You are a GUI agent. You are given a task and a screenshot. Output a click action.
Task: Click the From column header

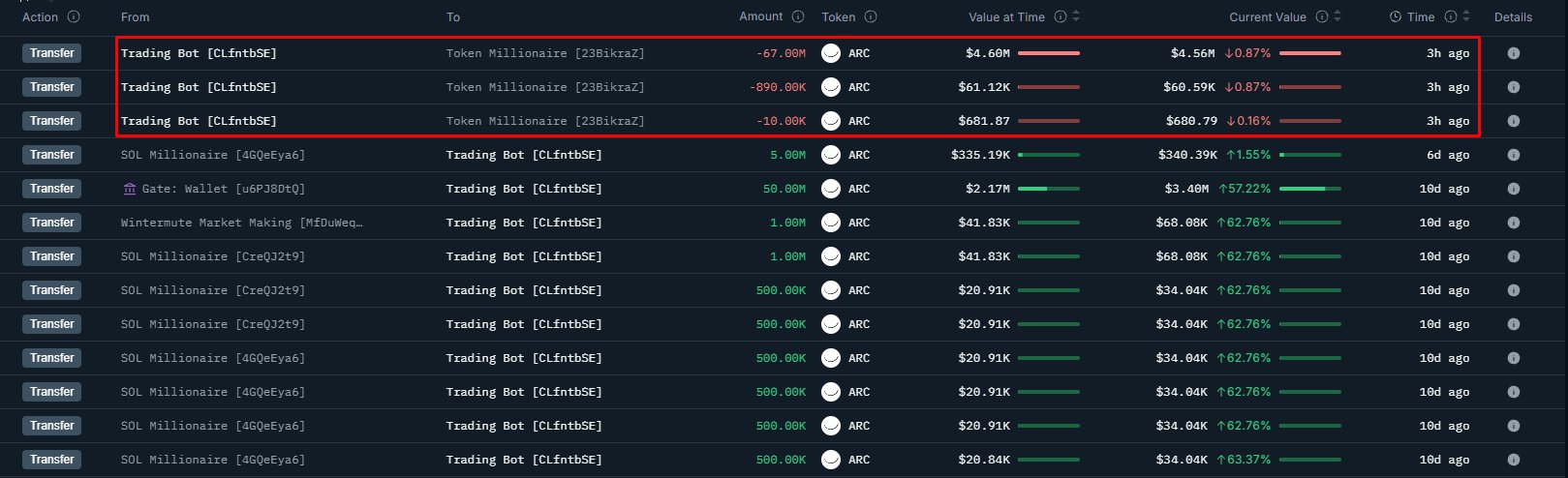click(x=136, y=17)
